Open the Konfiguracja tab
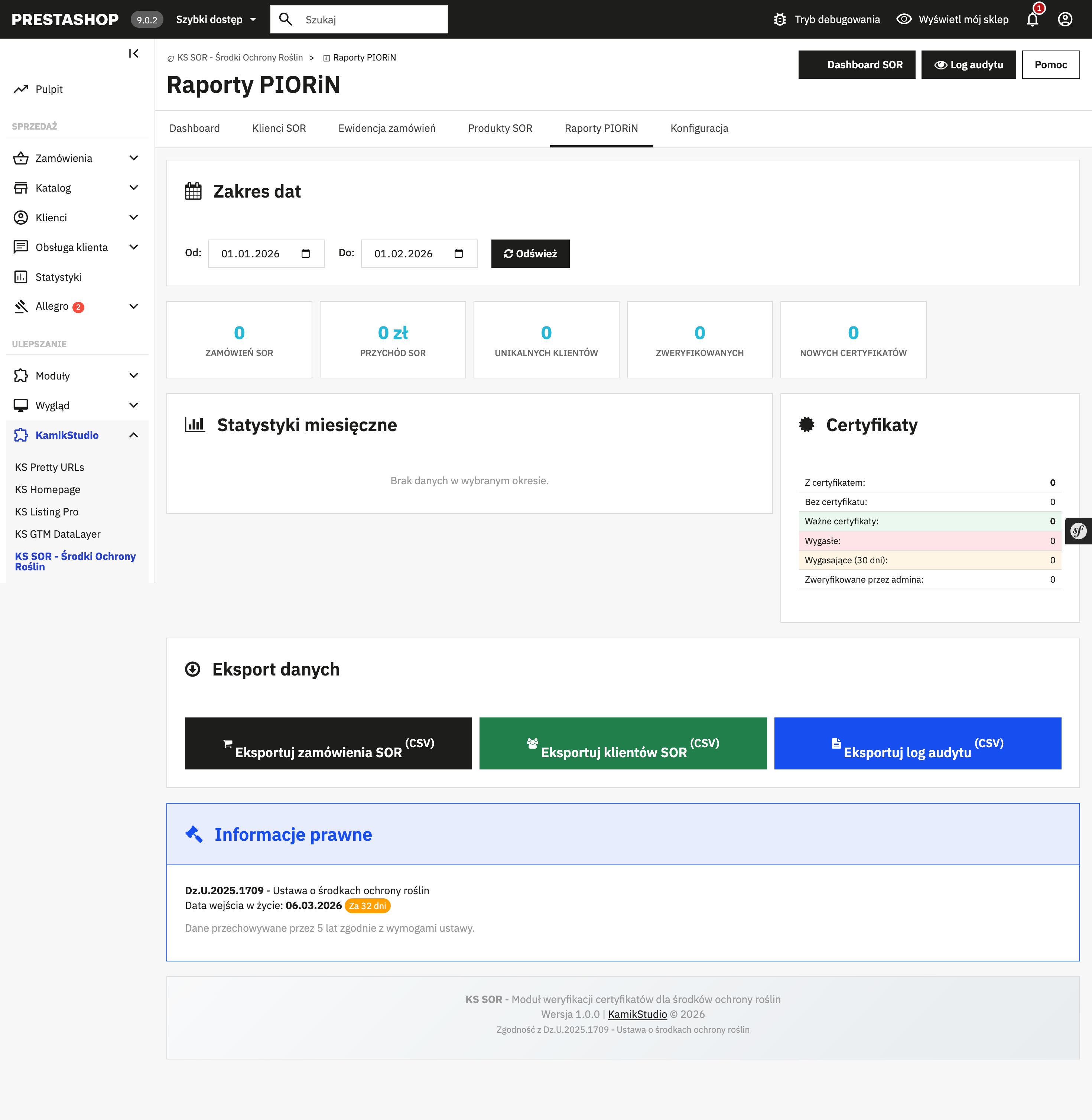 (699, 128)
